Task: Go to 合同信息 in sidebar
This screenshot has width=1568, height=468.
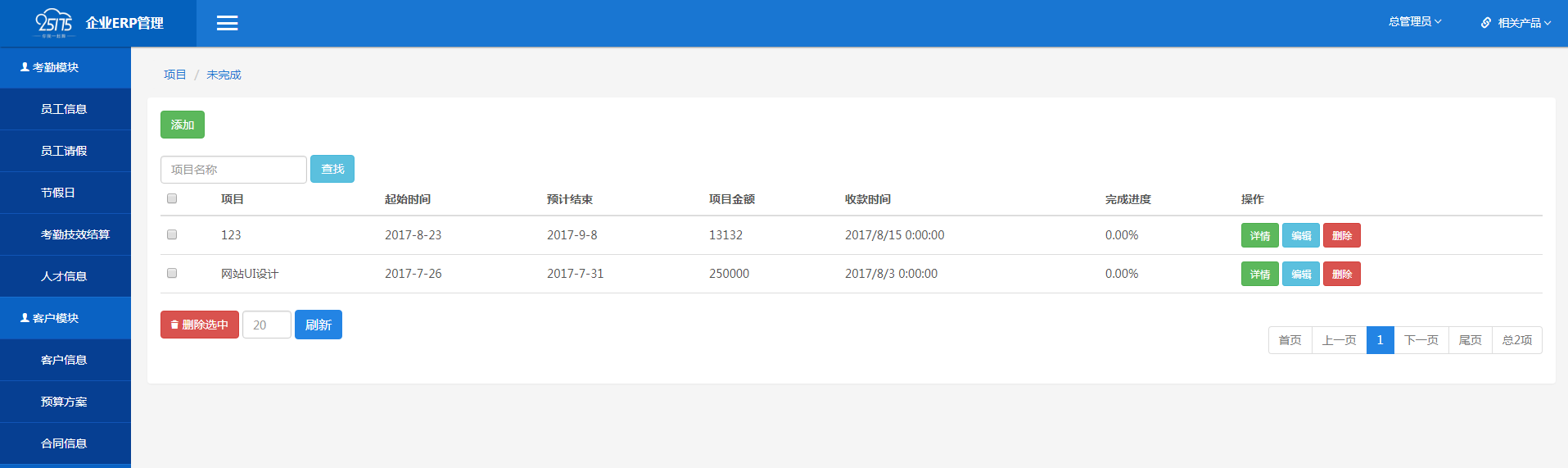Action: pos(64,443)
